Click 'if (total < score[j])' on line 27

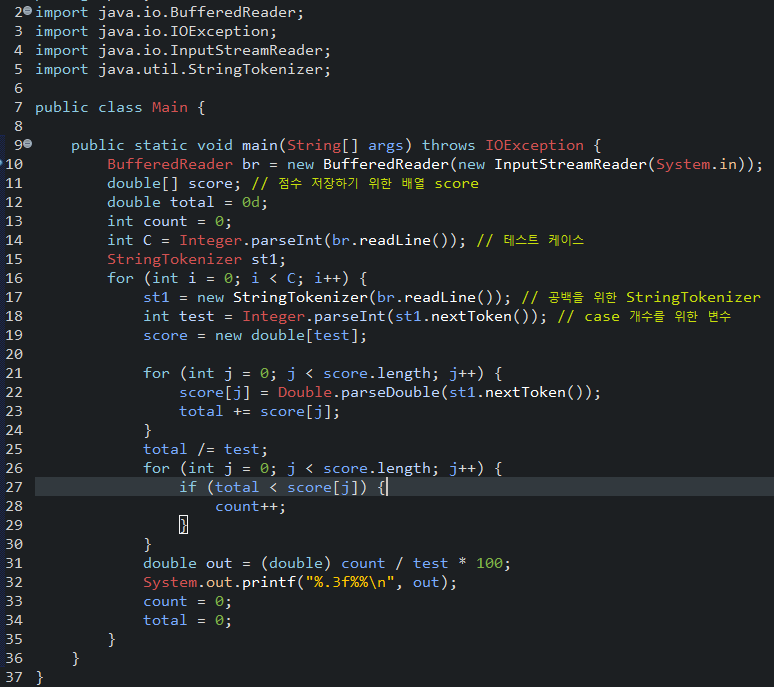[x=273, y=488]
